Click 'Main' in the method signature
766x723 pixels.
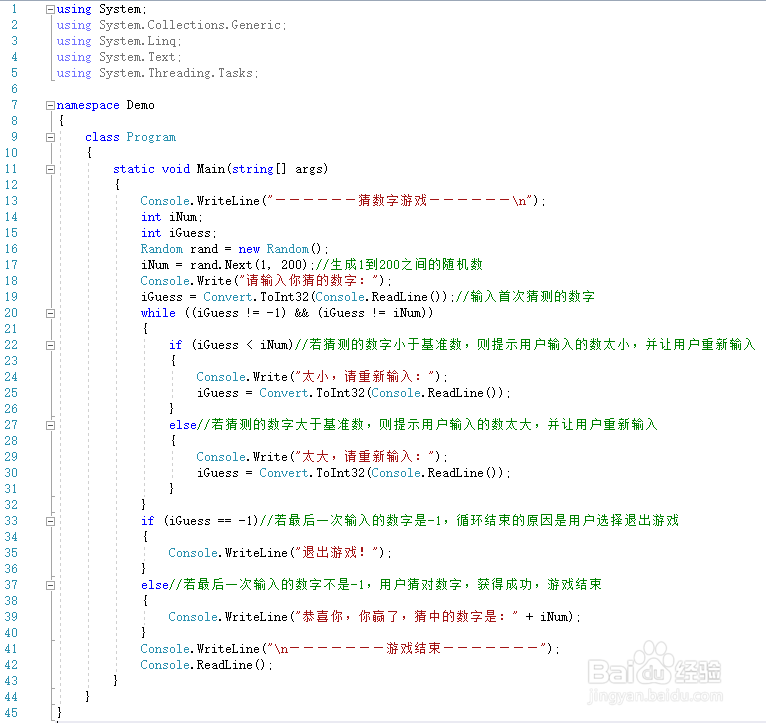[x=211, y=169]
